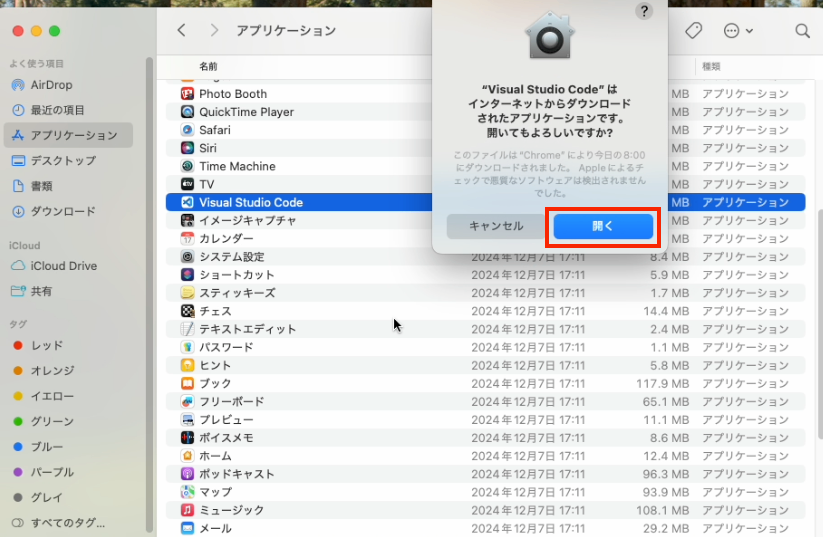Sort by the 種類 column header
Viewport: 823px width, 537px height.
pyautogui.click(x=711, y=67)
